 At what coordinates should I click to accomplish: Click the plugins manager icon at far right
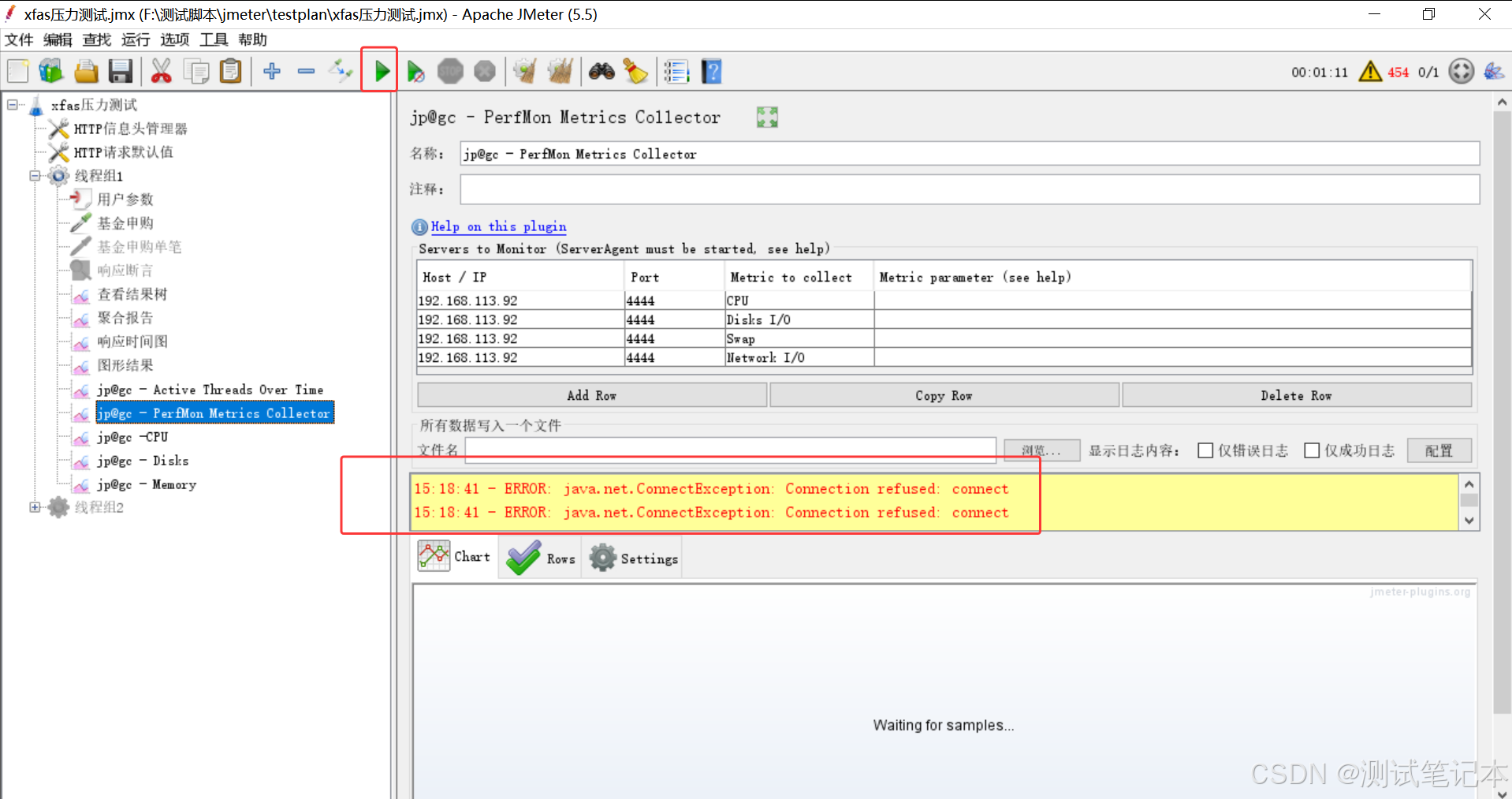(x=1494, y=71)
